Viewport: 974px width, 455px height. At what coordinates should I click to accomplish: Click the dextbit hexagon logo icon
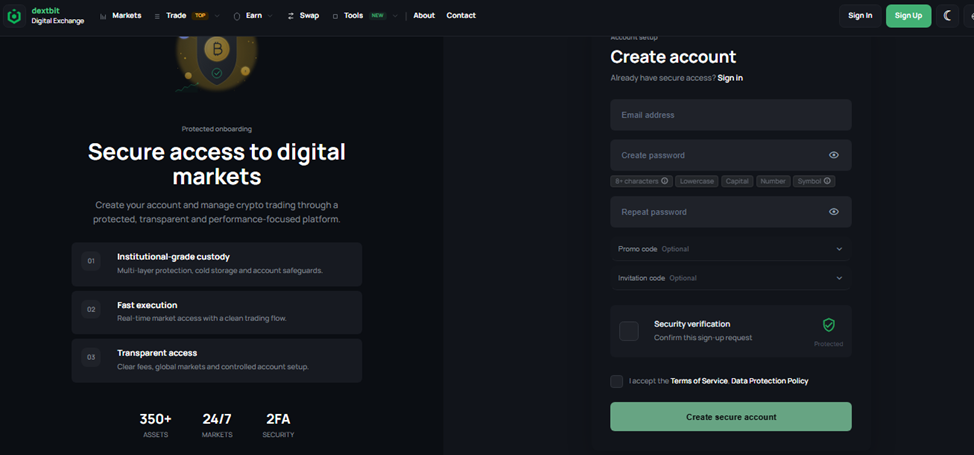(x=14, y=17)
